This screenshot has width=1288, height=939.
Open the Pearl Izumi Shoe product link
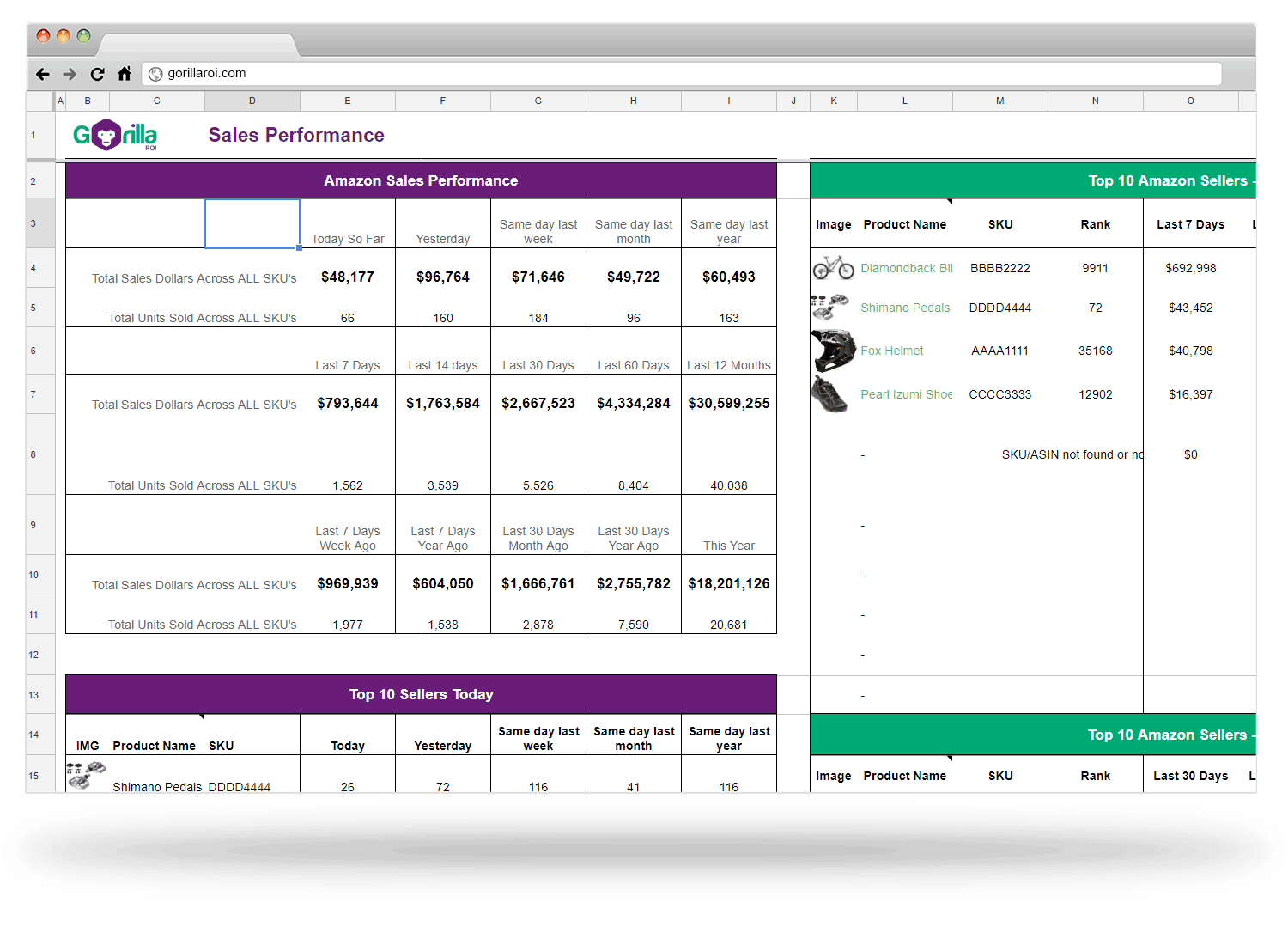click(x=907, y=394)
